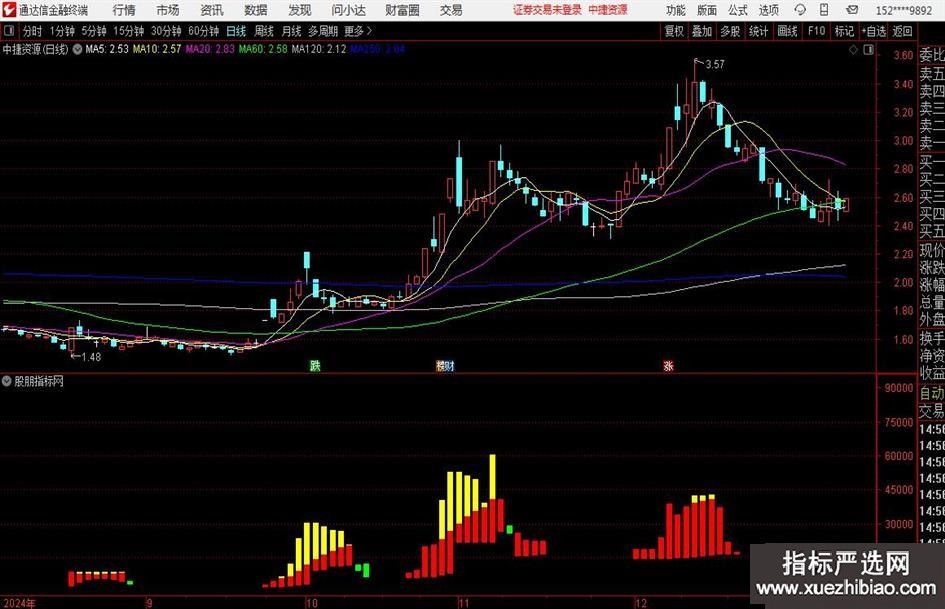Viewport: 945px width, 609px height.
Task: Expand the 股朋指标网 indicator dropdown arrow
Action: click(x=7, y=381)
